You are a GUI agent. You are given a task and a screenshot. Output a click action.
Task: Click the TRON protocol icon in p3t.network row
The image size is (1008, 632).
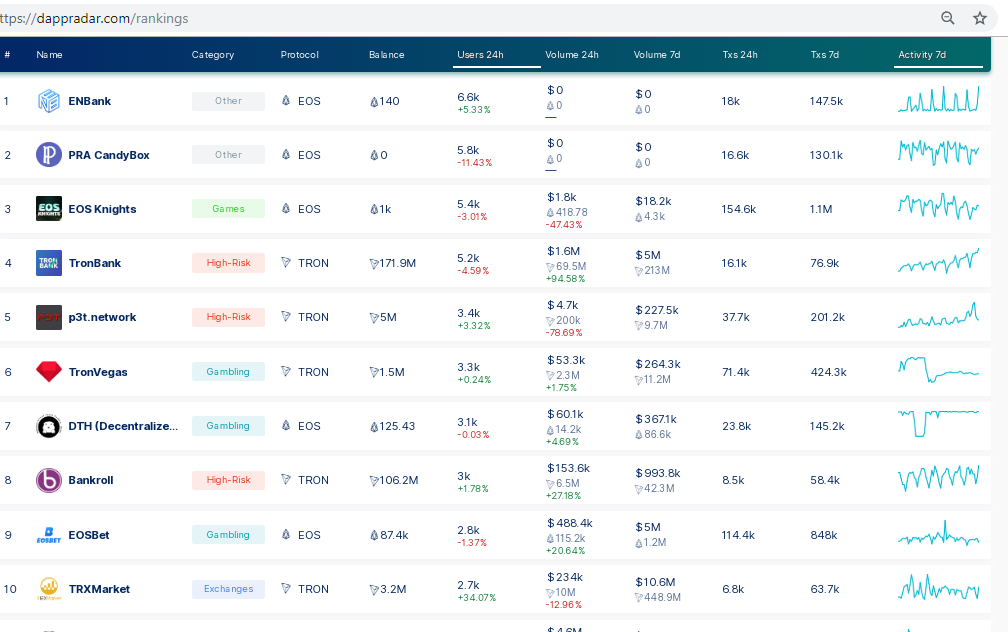(286, 316)
